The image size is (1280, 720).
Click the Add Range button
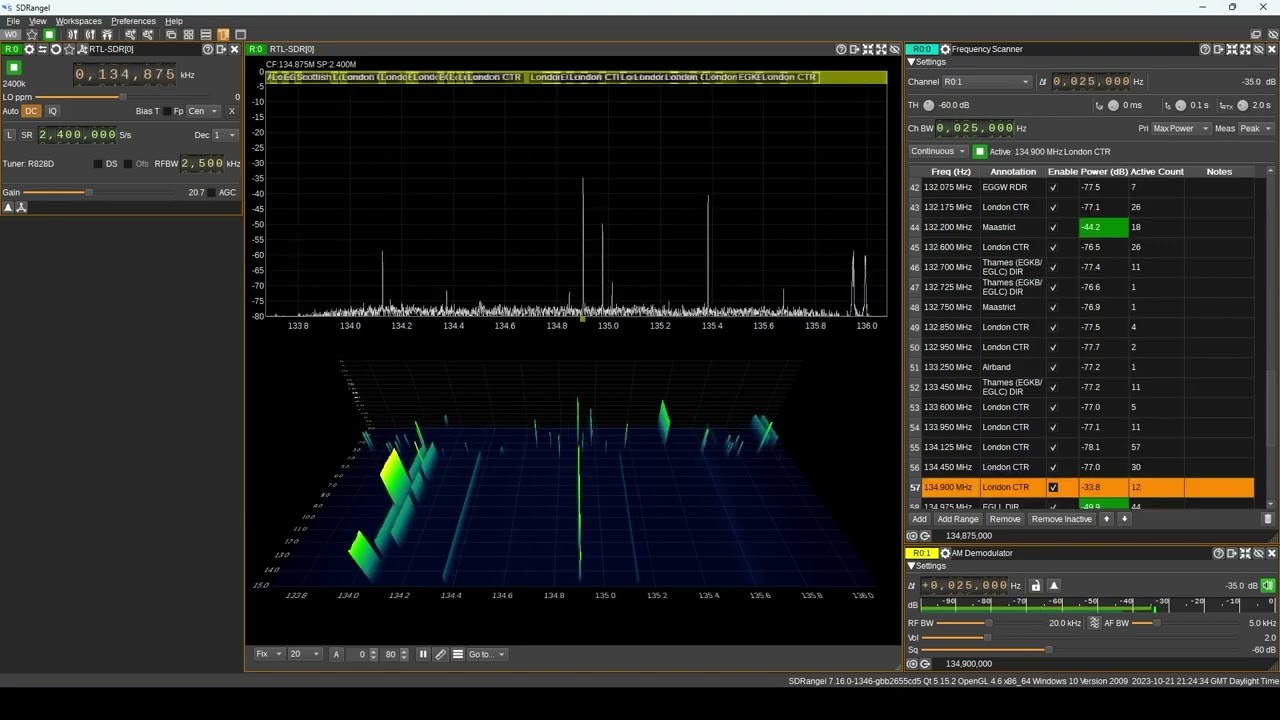(958, 519)
